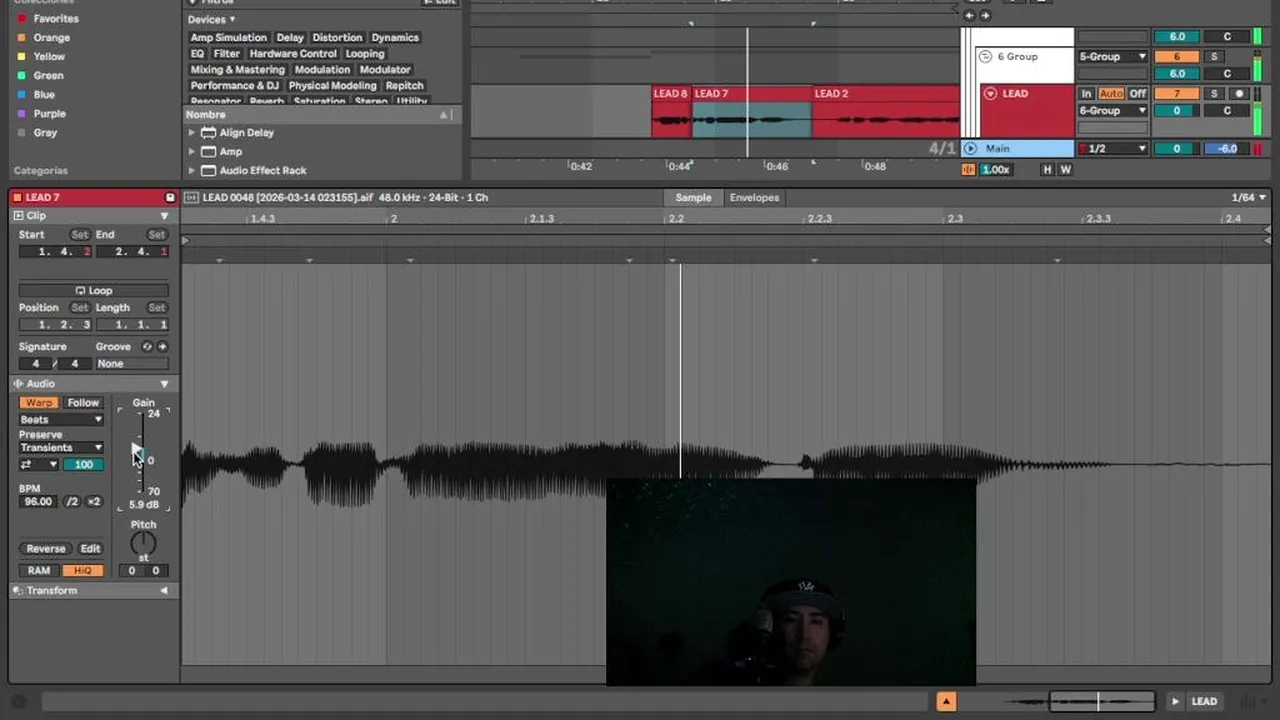The height and width of the screenshot is (720, 1280).
Task: Click the clip panel icon next to Clip
Action: pyautogui.click(x=18, y=215)
